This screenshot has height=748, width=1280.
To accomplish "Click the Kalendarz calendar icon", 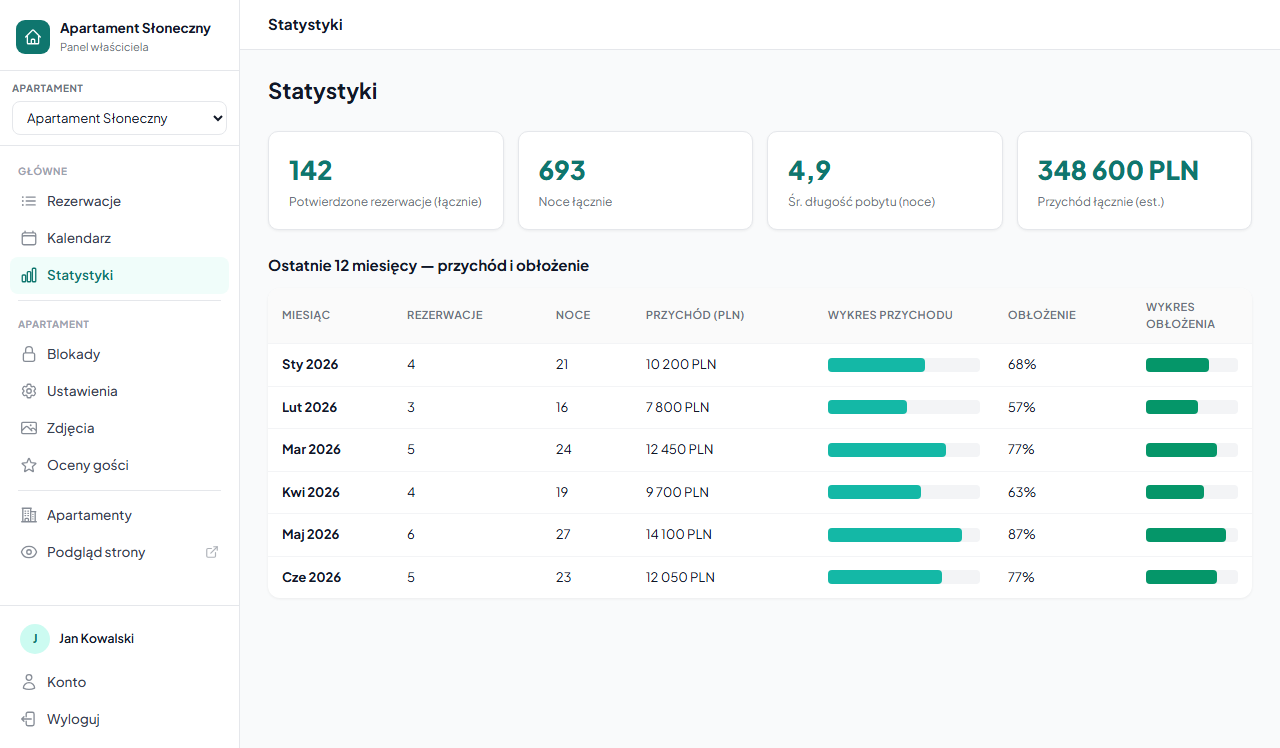I will click(29, 238).
